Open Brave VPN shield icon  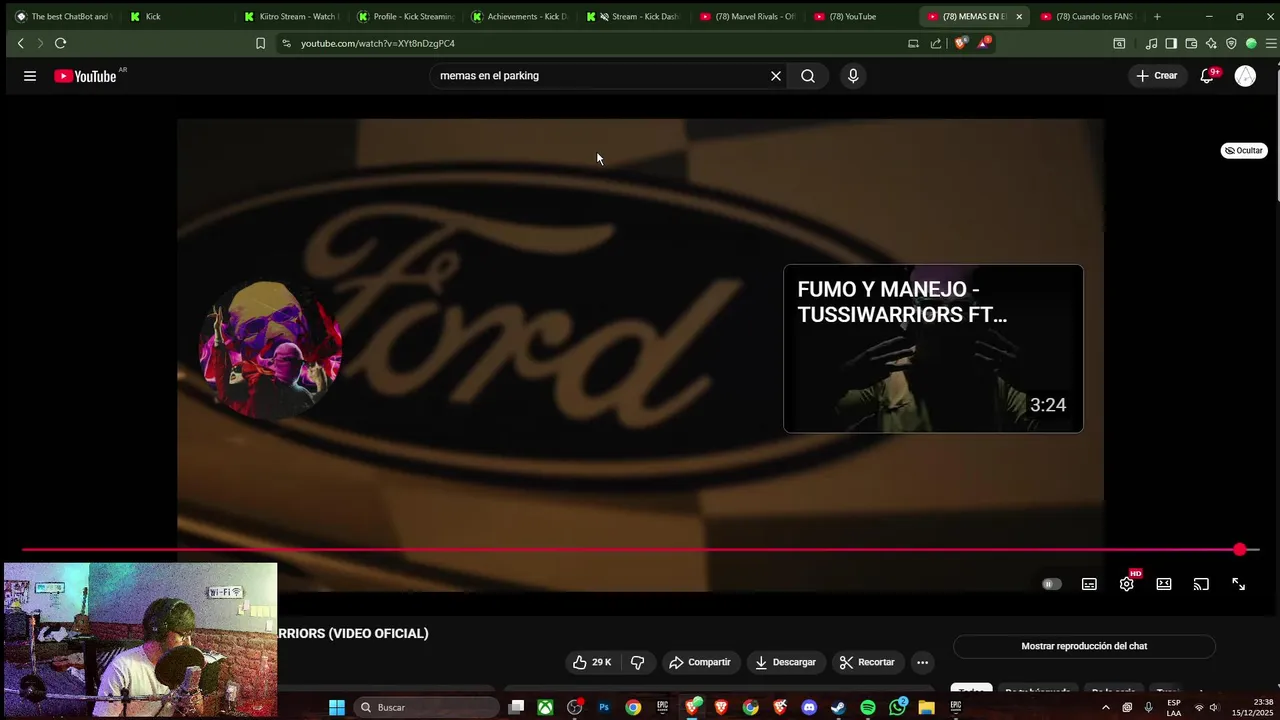(x=1231, y=43)
